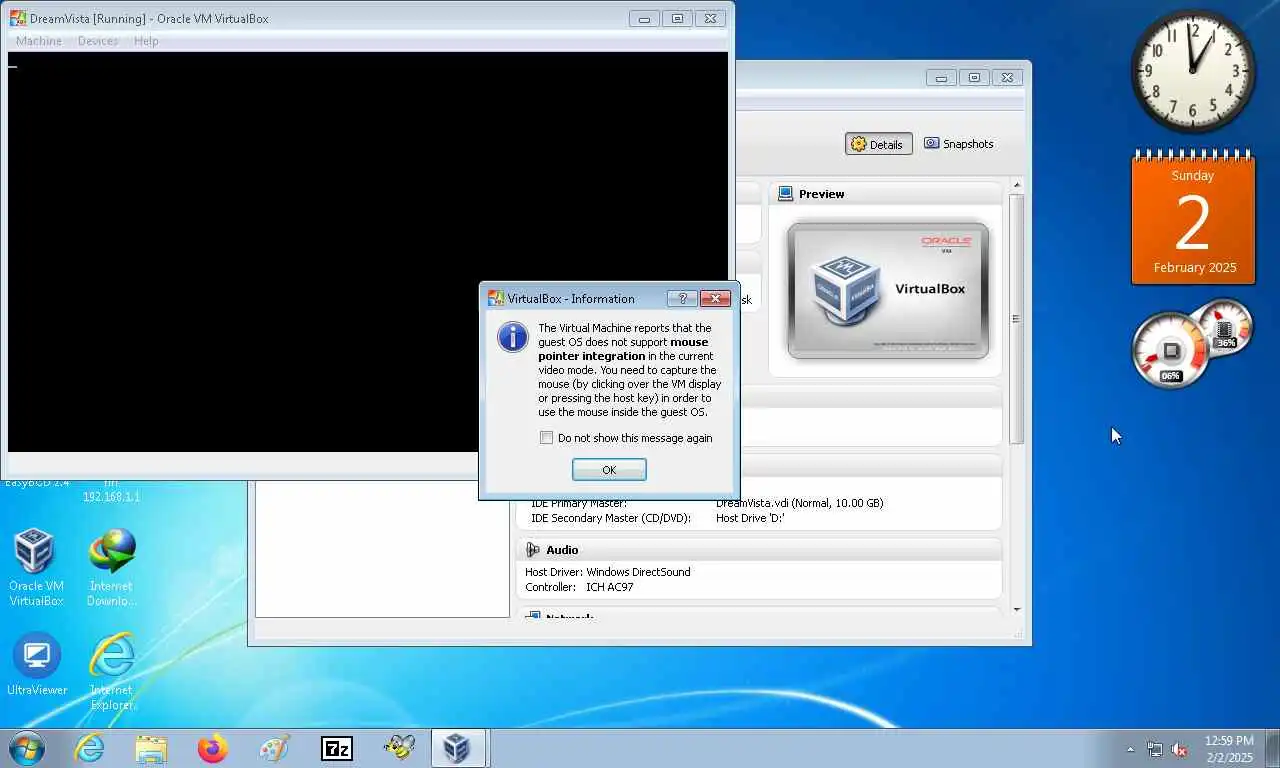Open the Help menu in DreamVista window

[x=146, y=41]
